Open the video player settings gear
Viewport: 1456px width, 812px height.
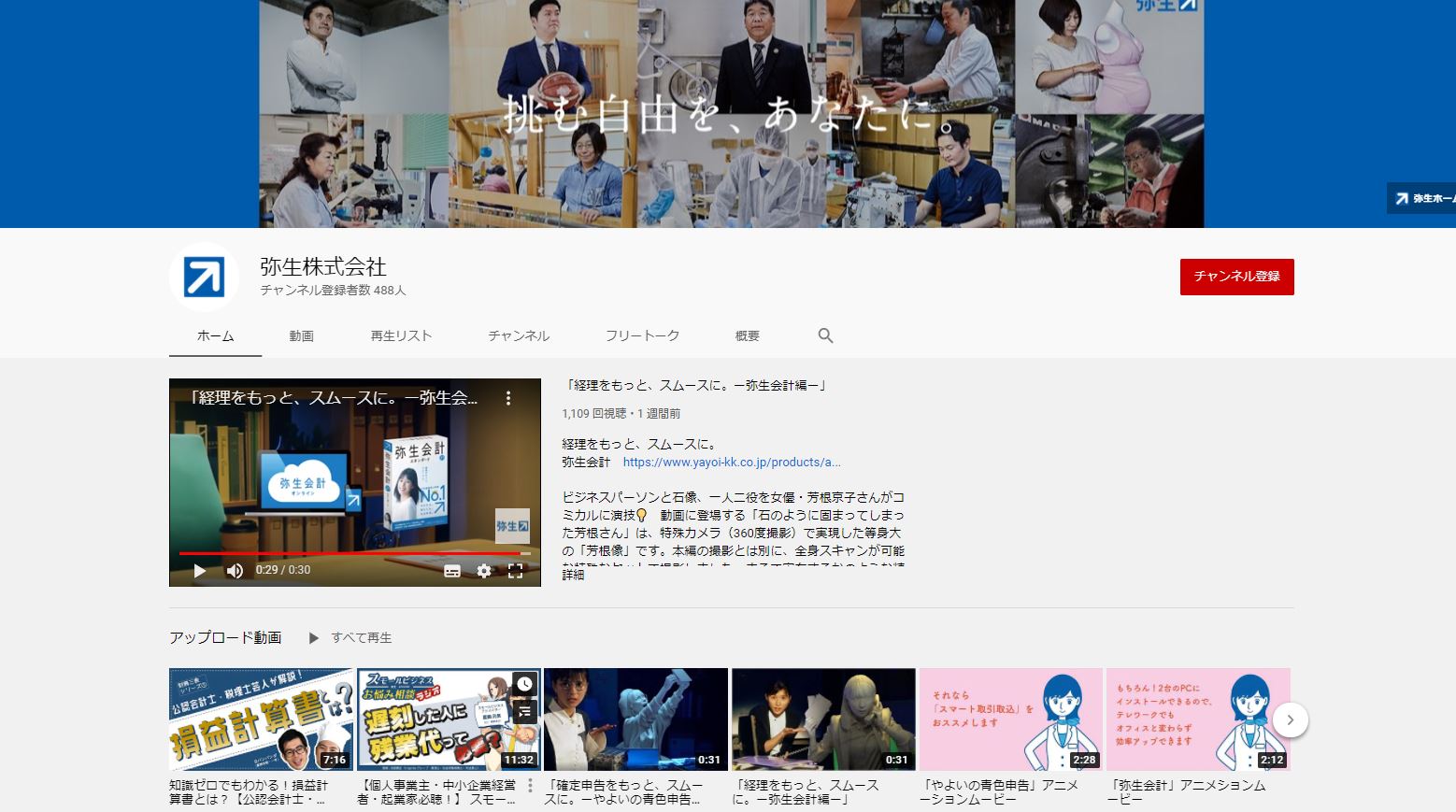point(484,571)
